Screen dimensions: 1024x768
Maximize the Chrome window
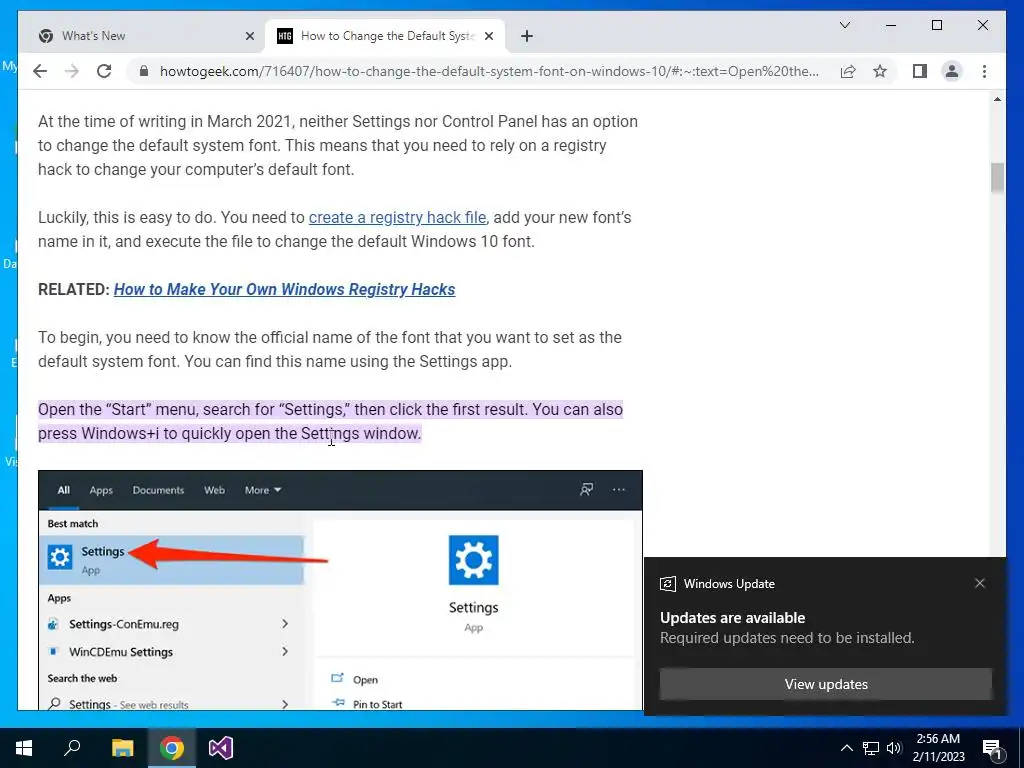pyautogui.click(x=936, y=25)
